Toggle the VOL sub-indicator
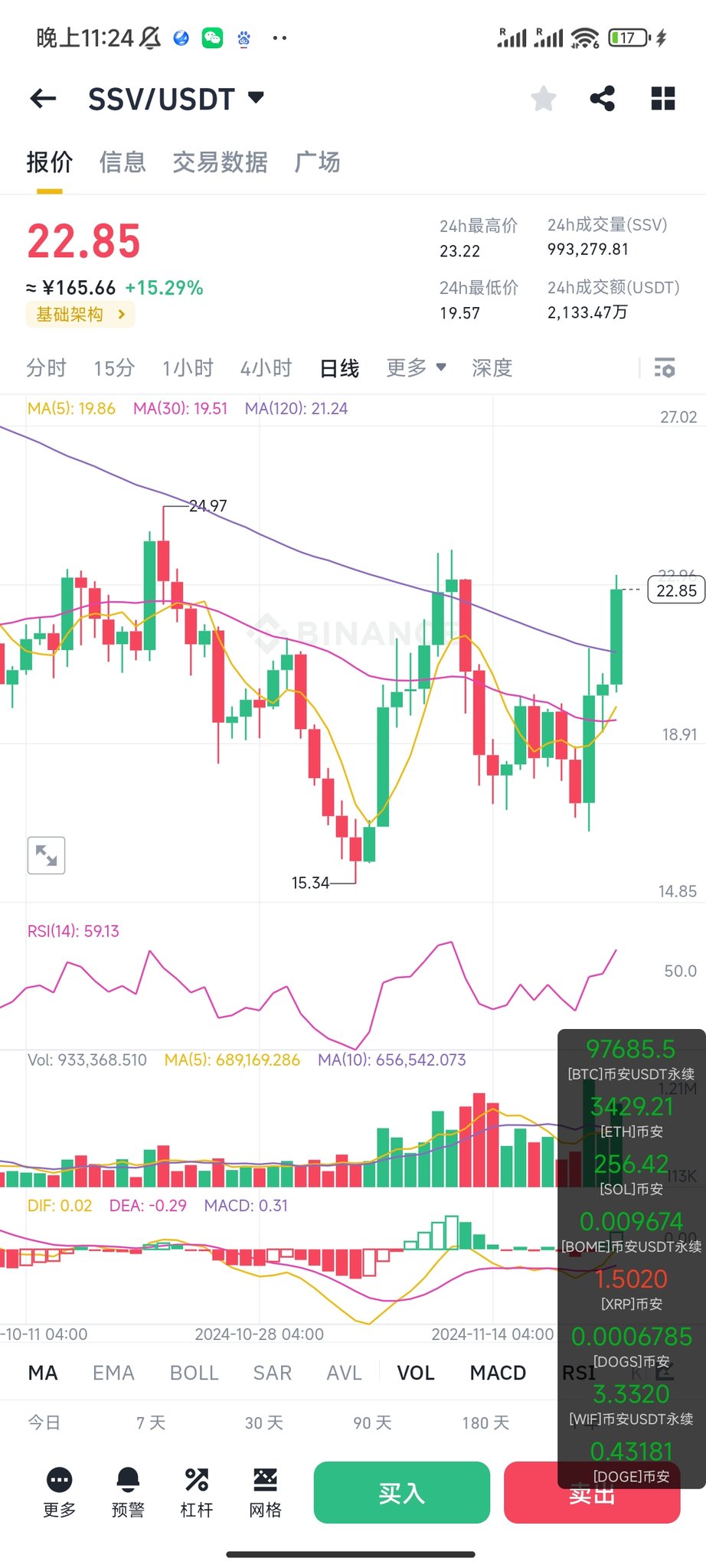 [x=416, y=1373]
